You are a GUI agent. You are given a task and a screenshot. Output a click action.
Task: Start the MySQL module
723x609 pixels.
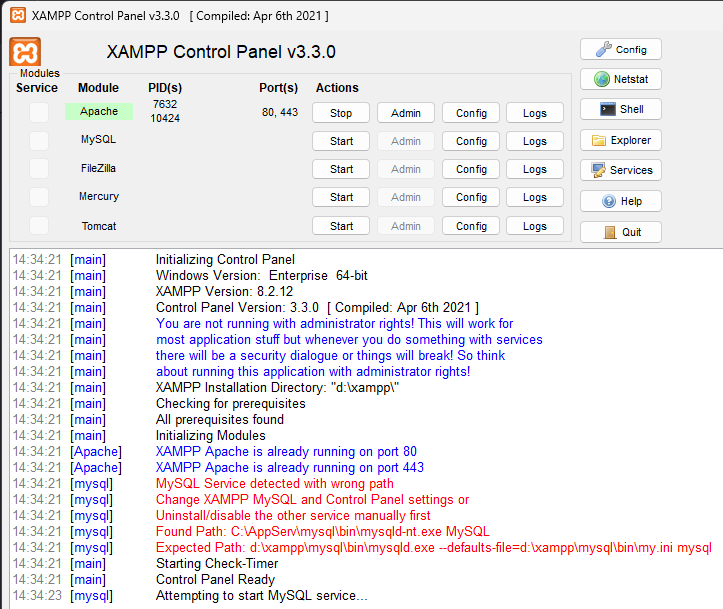[341, 141]
